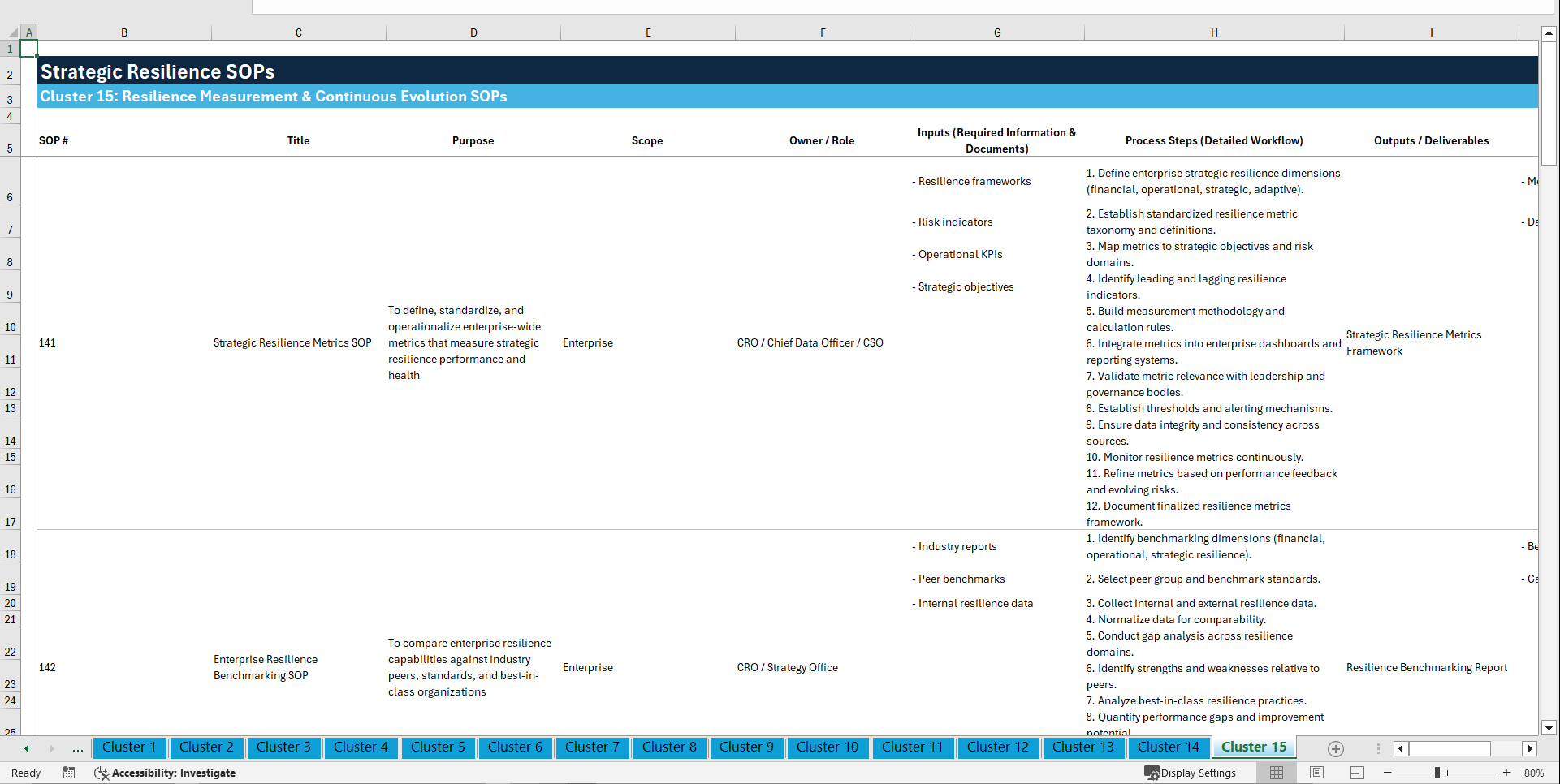Click the zoom slider handle
Viewport: 1560px width, 784px height.
pyautogui.click(x=1437, y=773)
